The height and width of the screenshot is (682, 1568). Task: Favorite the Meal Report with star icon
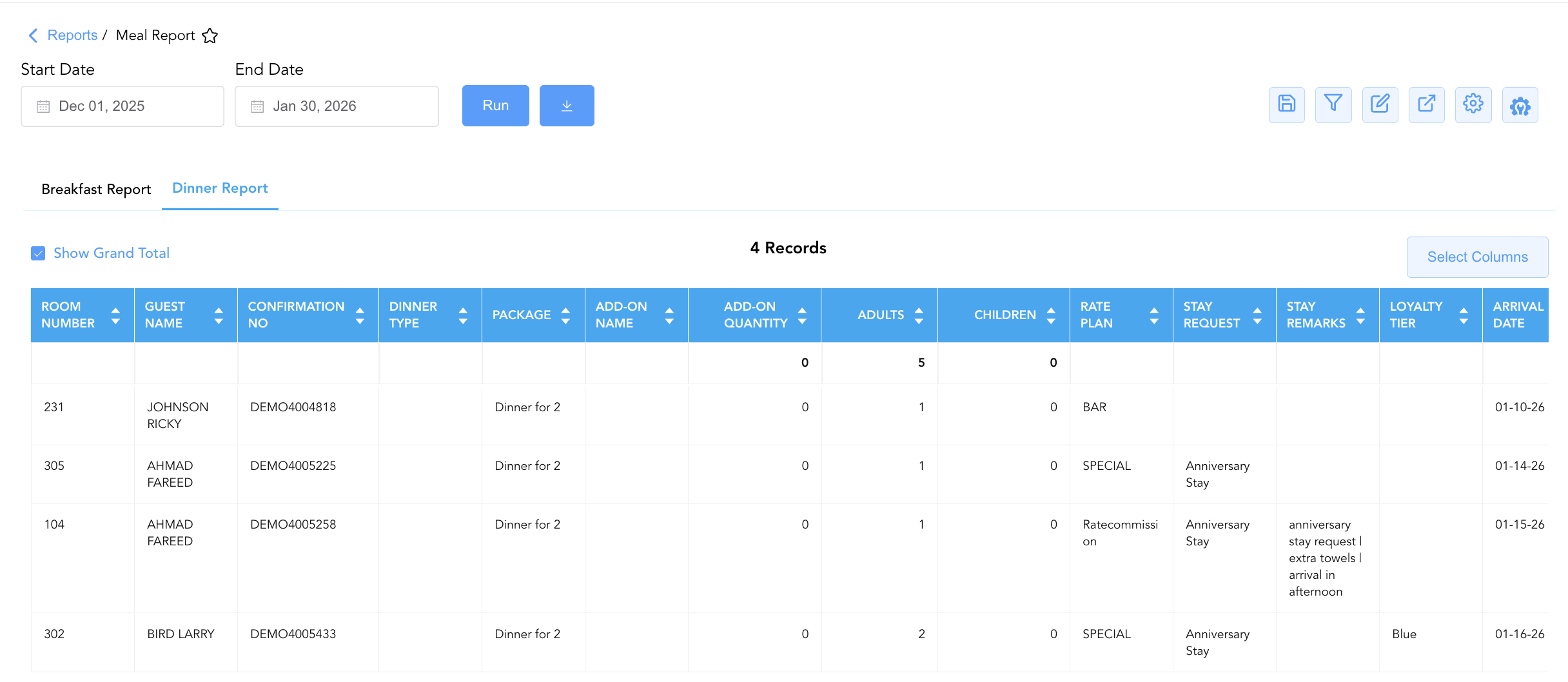pyautogui.click(x=210, y=35)
